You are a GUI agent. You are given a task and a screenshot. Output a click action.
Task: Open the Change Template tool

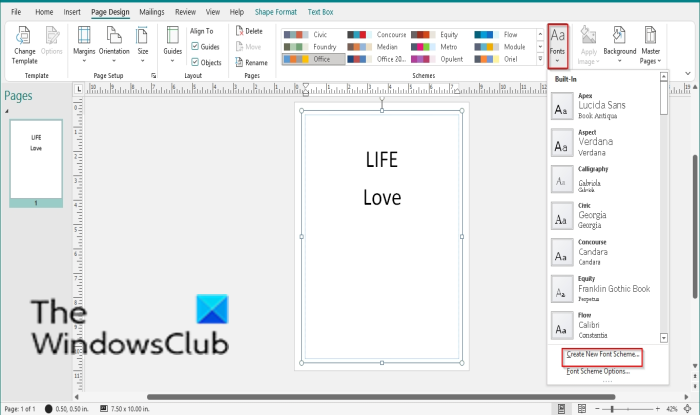coord(24,45)
